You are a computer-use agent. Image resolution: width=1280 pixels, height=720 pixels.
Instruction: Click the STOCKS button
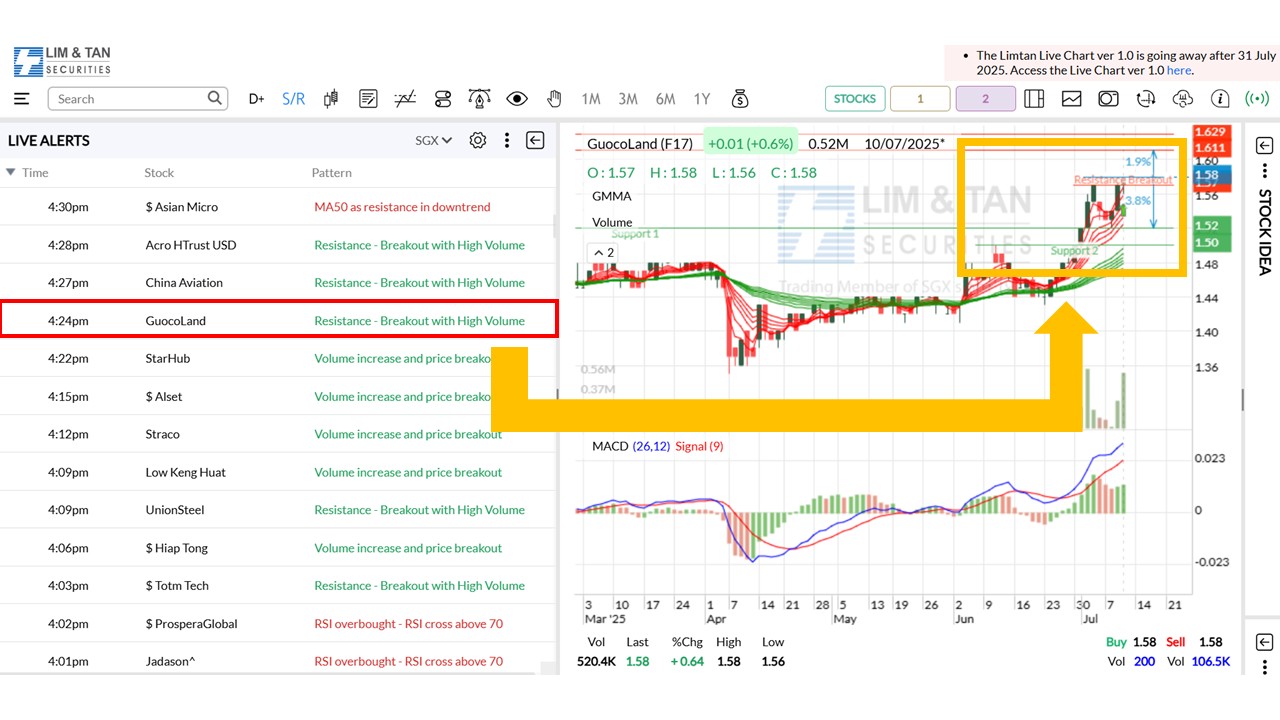[855, 99]
